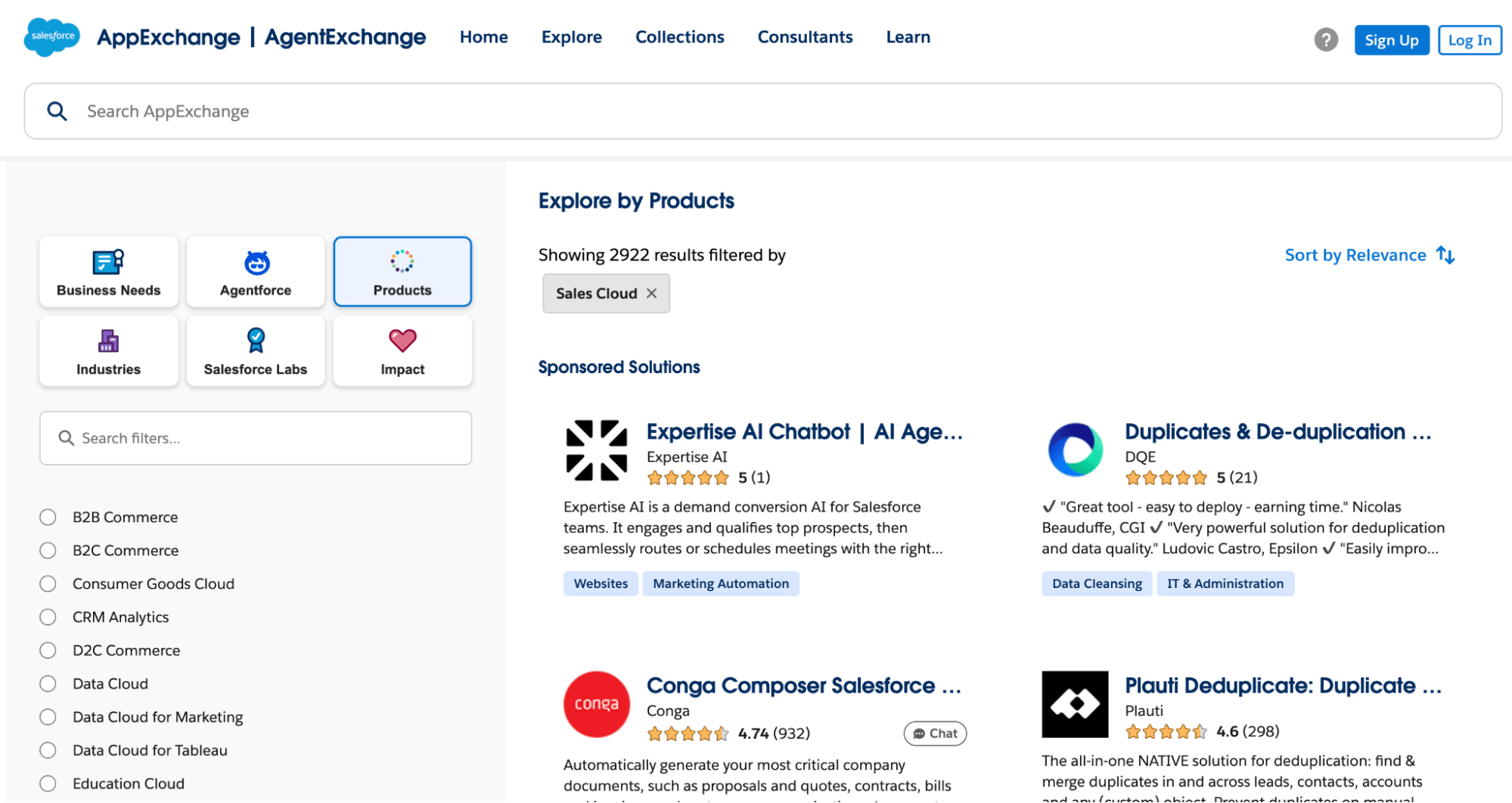Select the B2B Commerce filter
1512x803 pixels.
coord(48,517)
